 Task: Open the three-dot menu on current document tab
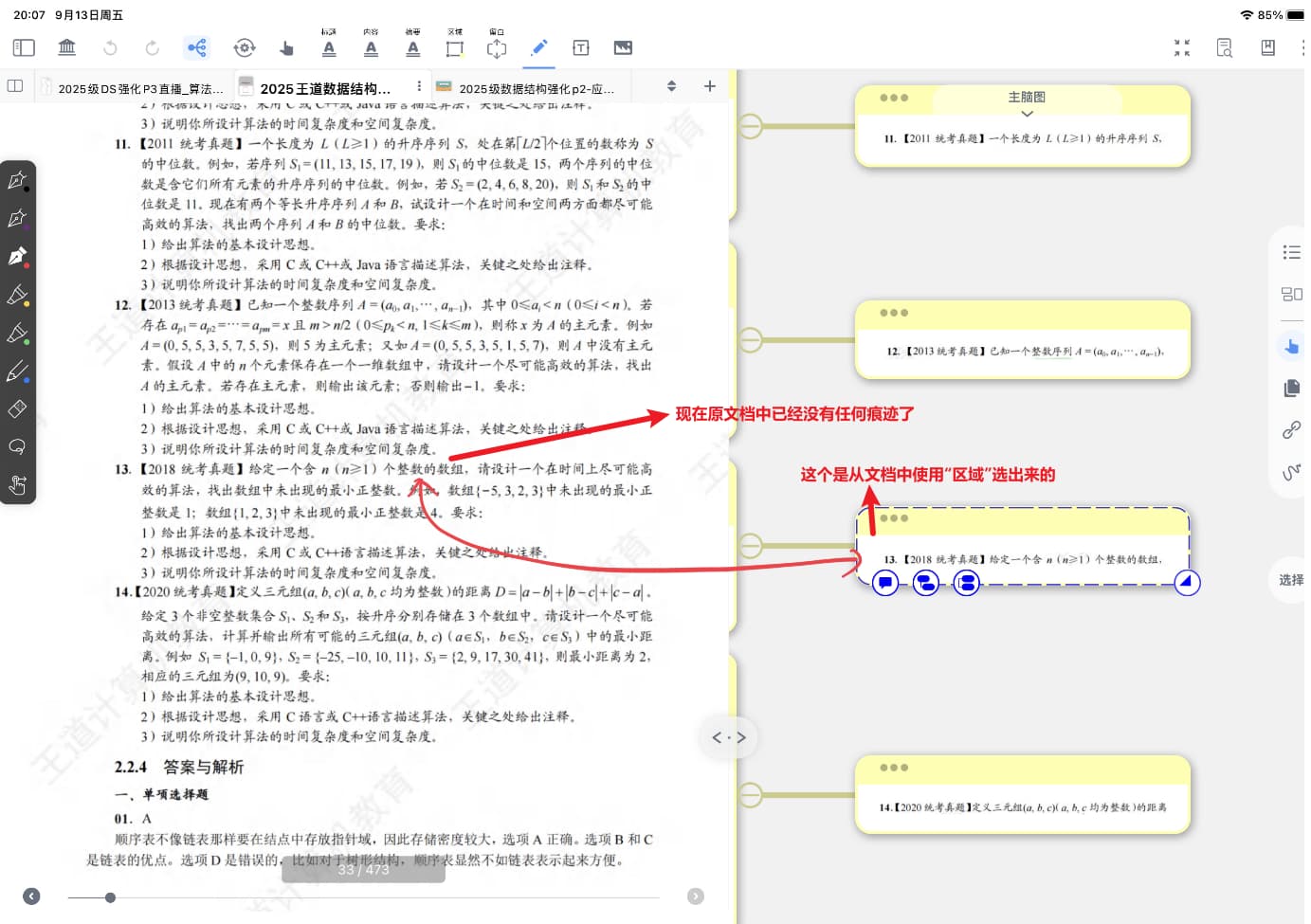click(419, 86)
